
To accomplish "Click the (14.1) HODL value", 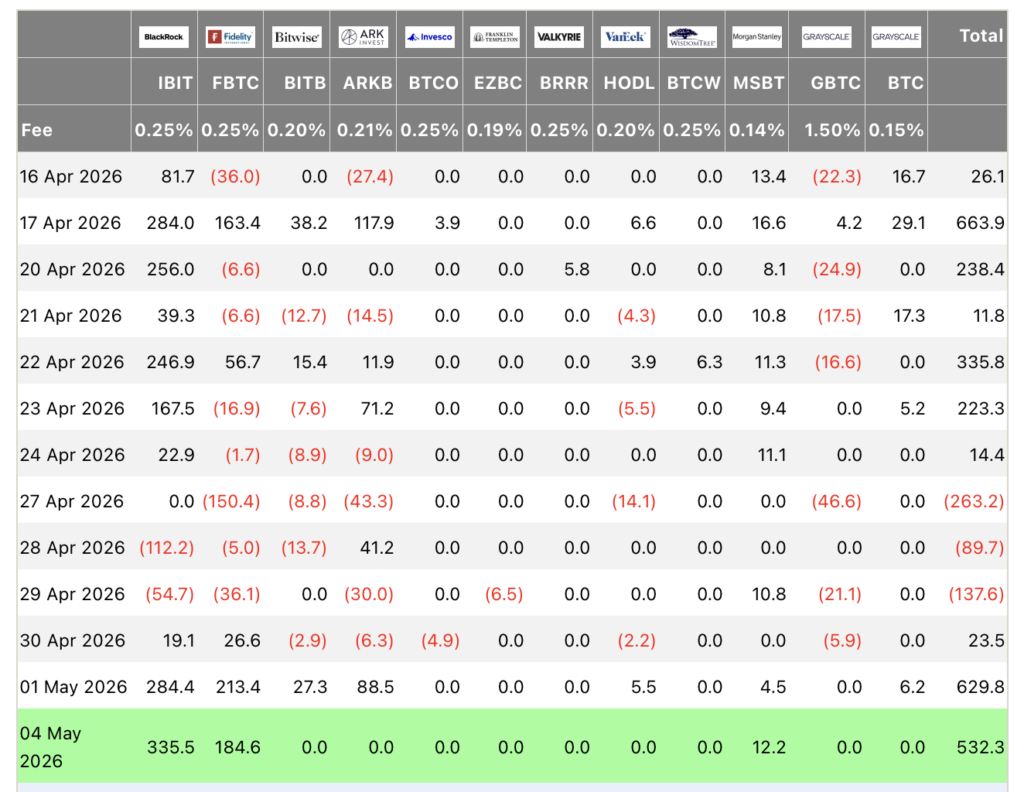I will (x=633, y=501).
